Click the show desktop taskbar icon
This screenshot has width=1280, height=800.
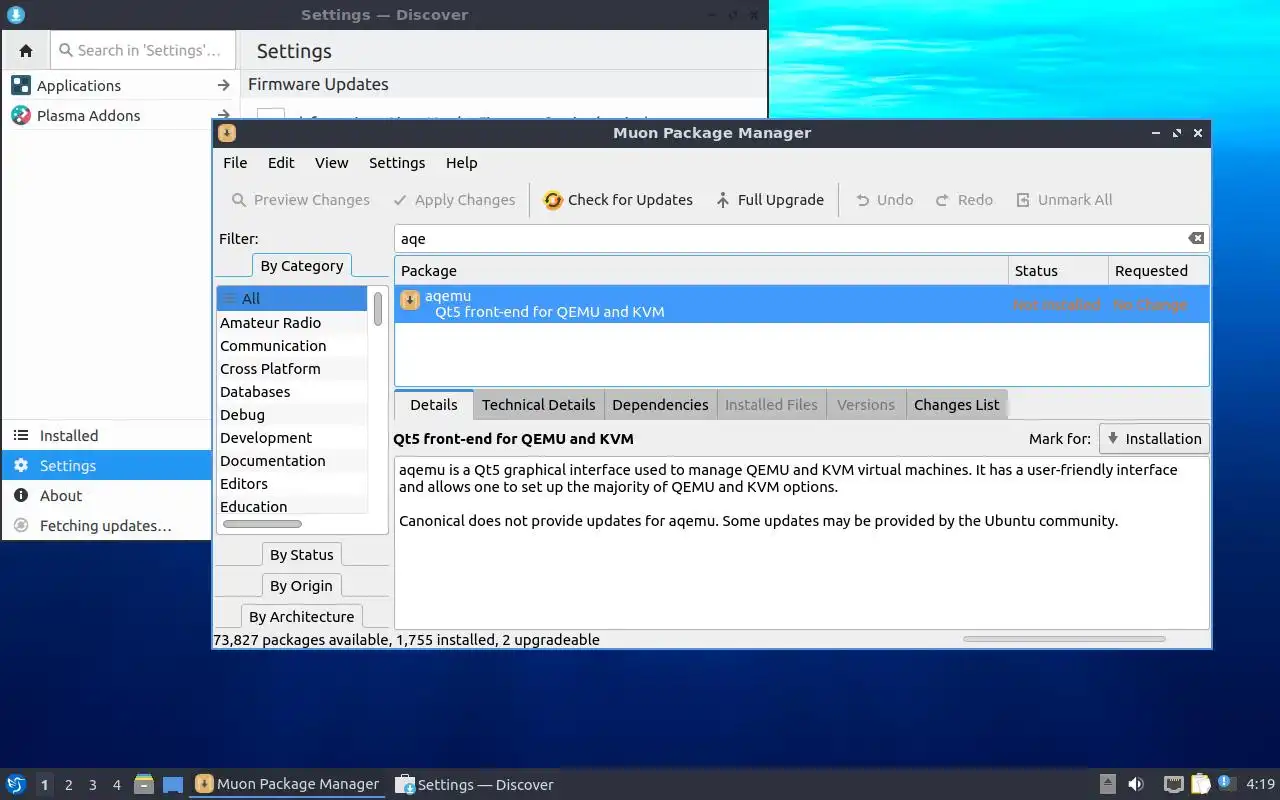172,785
